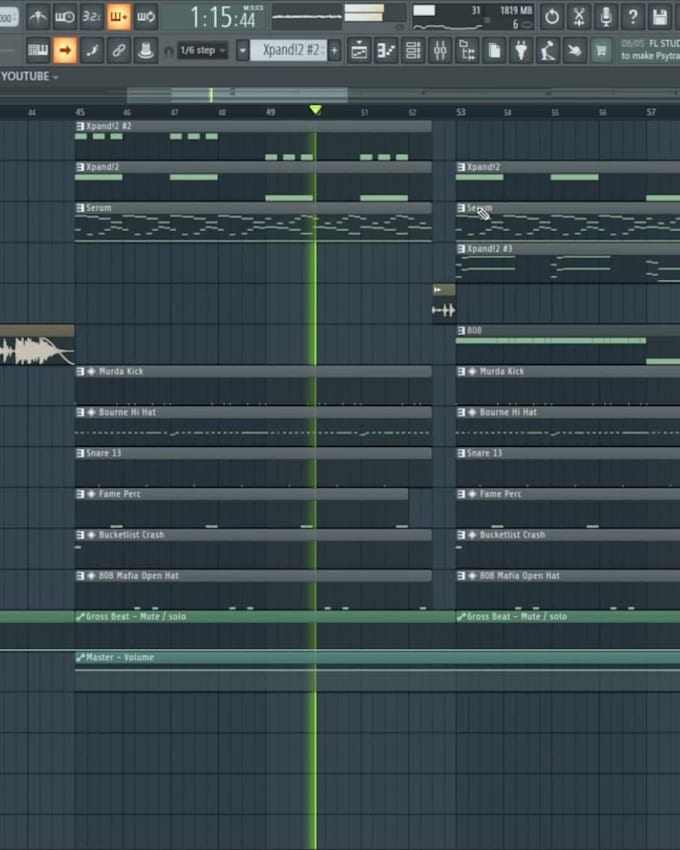Select right Xpand!2 clip title

point(483,167)
